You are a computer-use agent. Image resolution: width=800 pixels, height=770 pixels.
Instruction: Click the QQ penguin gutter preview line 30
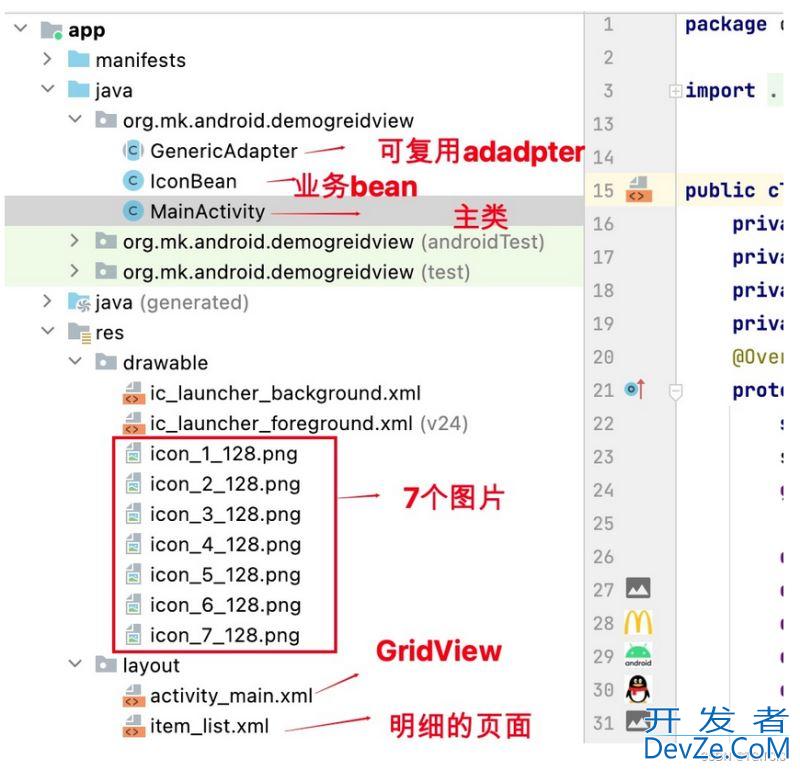tap(638, 689)
